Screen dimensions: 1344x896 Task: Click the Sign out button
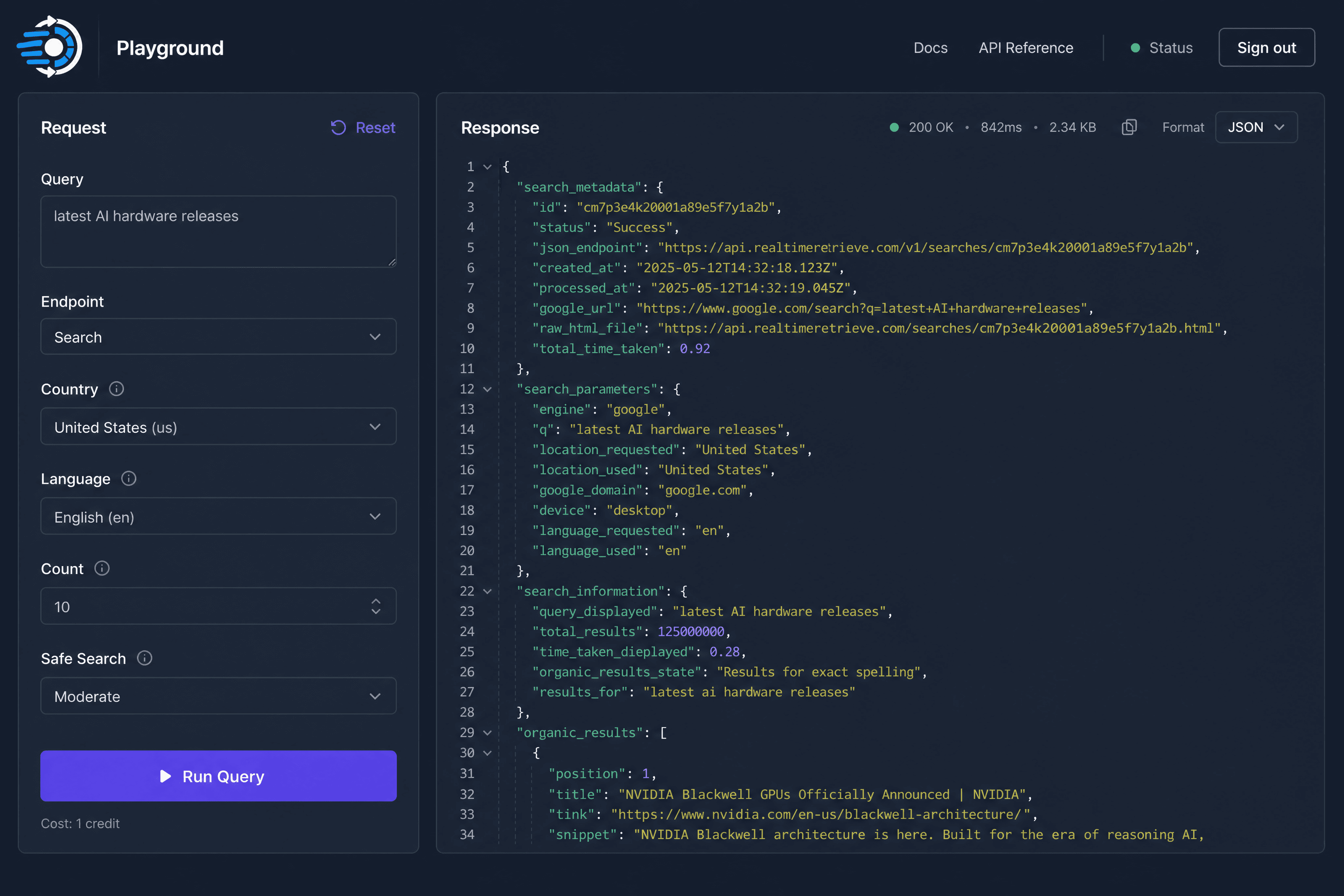click(1266, 47)
